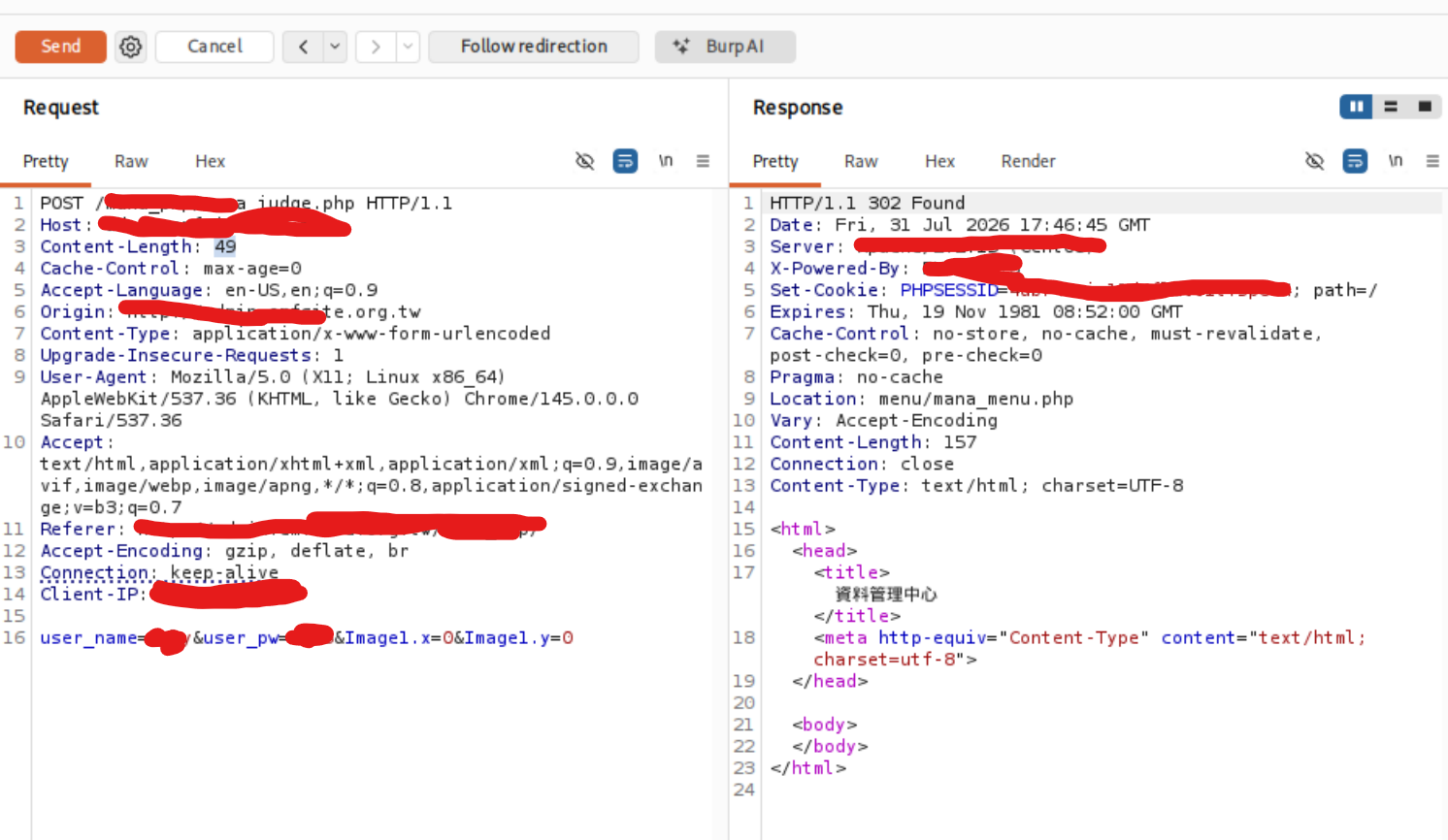Open Repeater settings via the gear icon
This screenshot has width=1448, height=840.
[131, 47]
